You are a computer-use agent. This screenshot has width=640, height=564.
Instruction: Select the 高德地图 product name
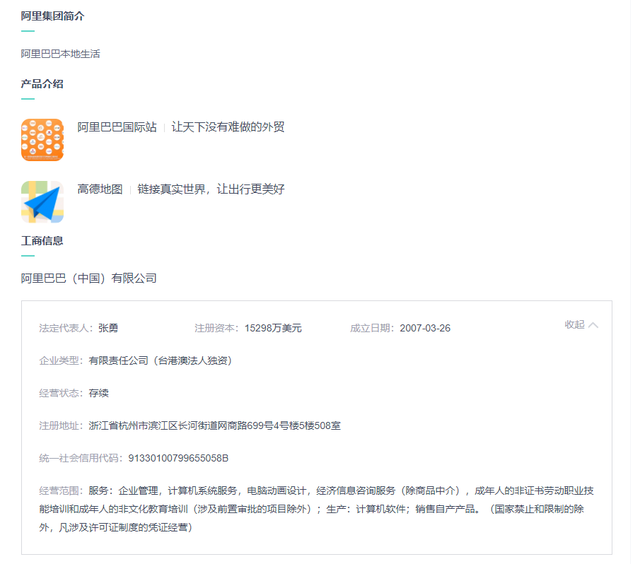(x=100, y=189)
